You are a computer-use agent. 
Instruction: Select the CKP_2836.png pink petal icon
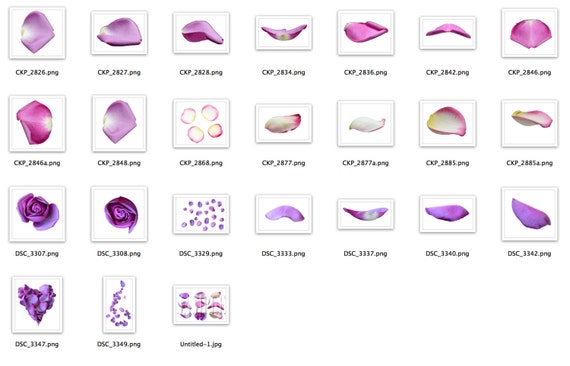point(366,33)
